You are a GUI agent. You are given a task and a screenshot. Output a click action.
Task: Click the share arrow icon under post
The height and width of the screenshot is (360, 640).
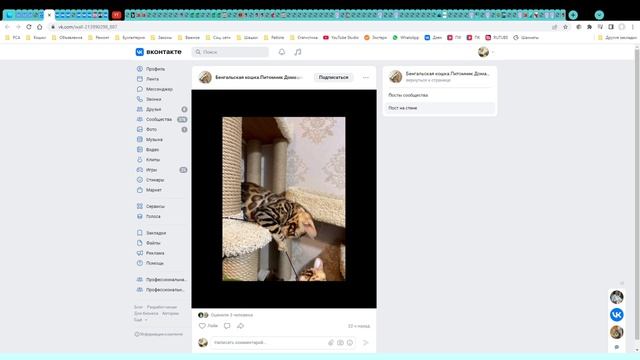240,326
